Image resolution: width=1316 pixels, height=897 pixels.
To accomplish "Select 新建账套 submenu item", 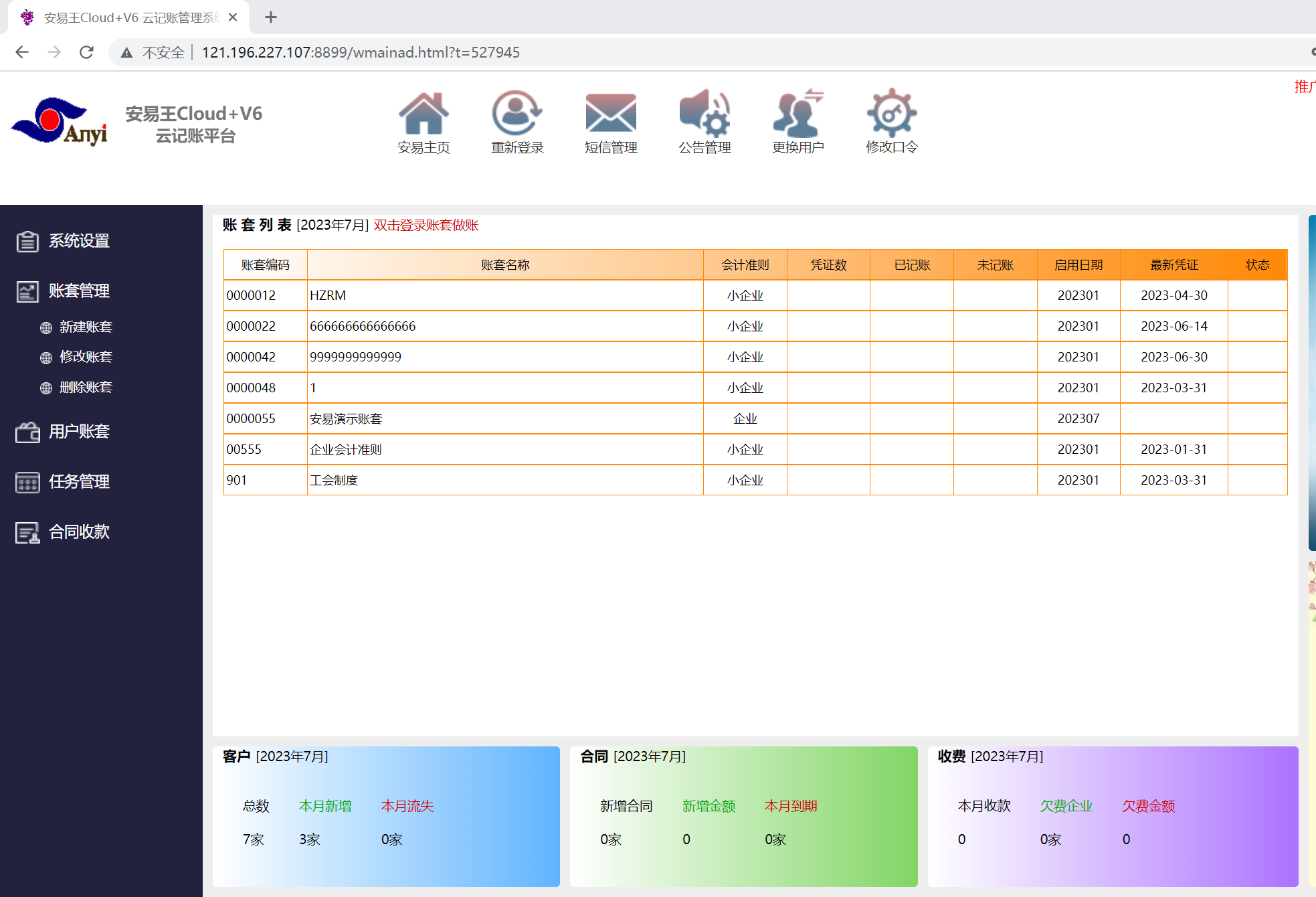I will pos(86,327).
